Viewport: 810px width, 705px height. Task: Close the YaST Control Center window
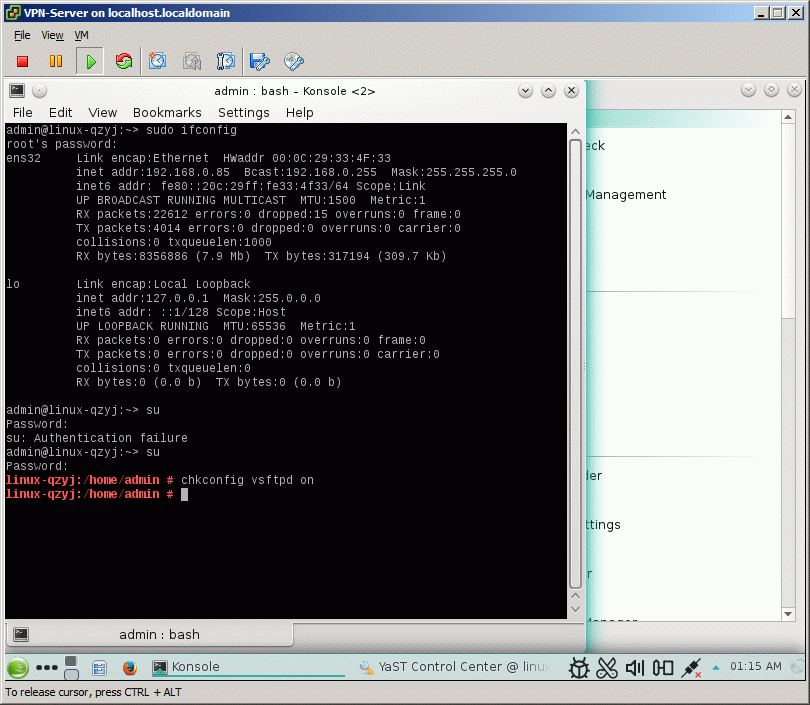point(794,90)
